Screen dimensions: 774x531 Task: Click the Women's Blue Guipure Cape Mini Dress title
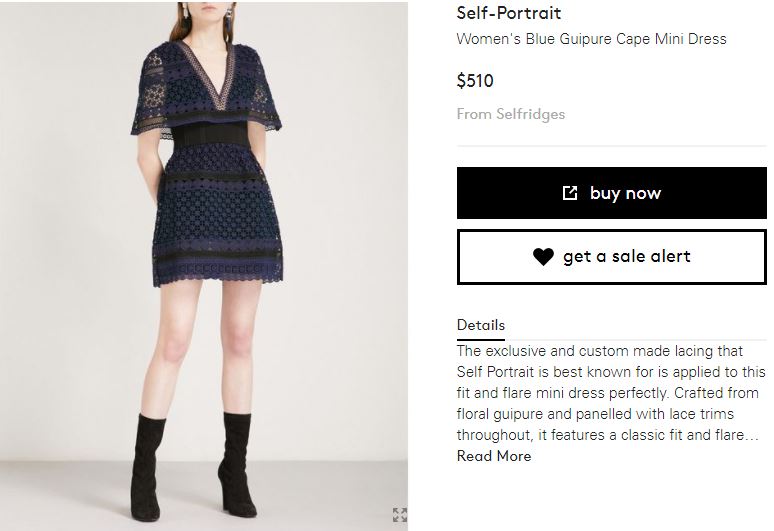pyautogui.click(x=591, y=39)
